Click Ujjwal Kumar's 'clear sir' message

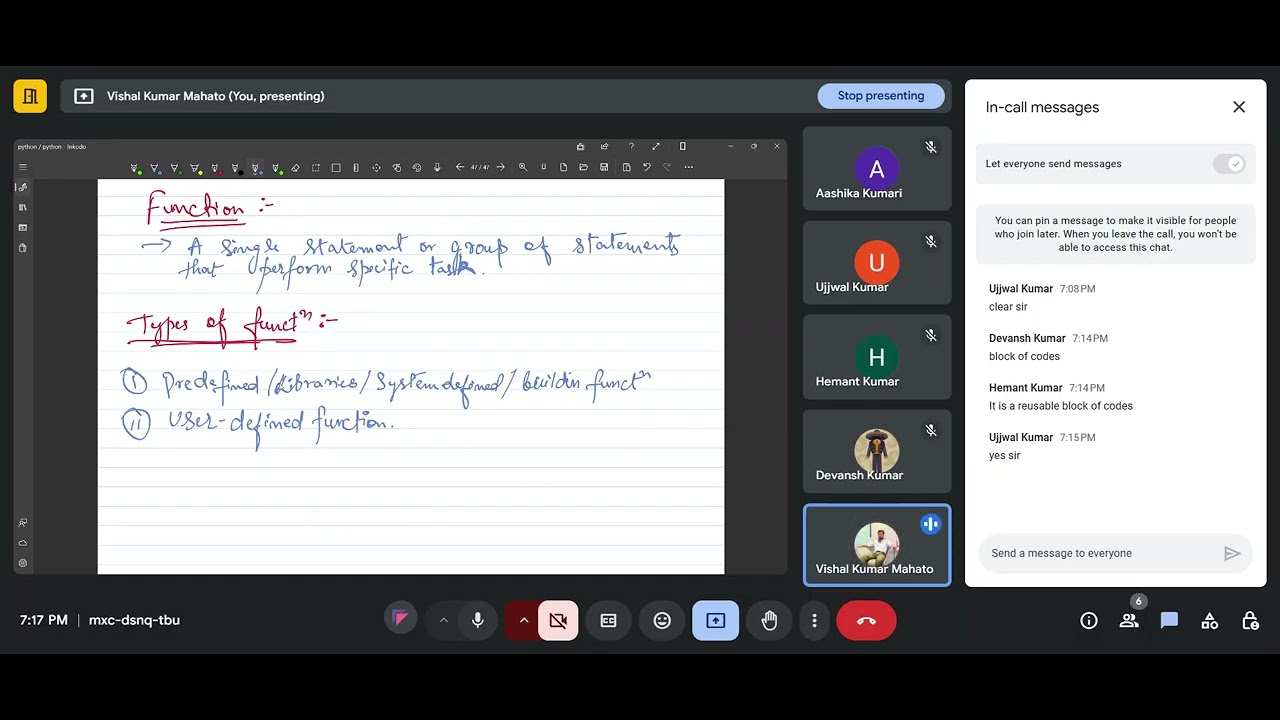(x=1008, y=307)
